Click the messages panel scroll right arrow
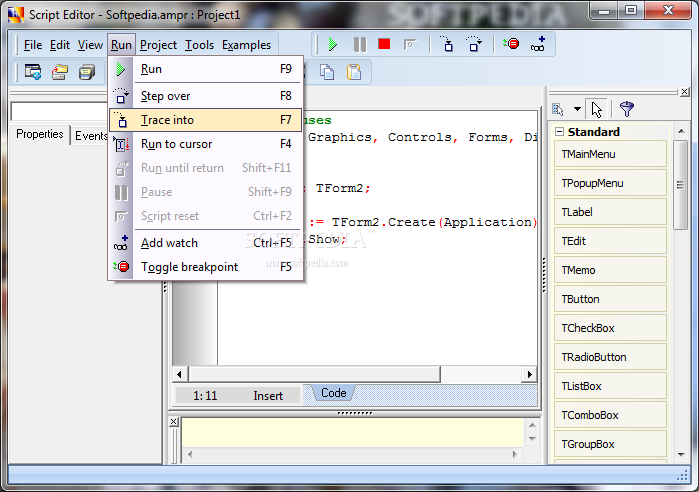Viewport: 699px width, 492px height. pyautogui.click(x=514, y=455)
